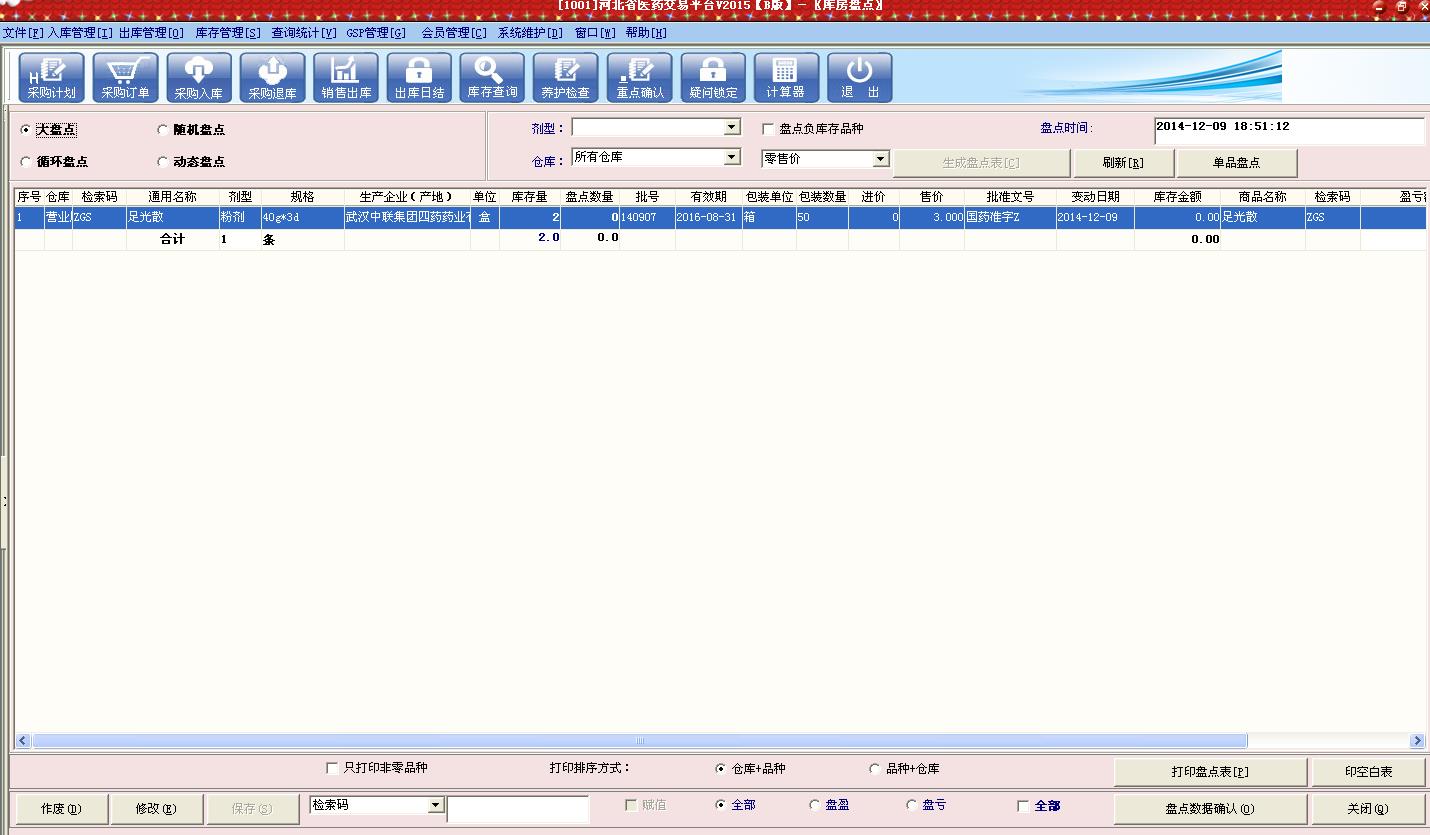
Task: Select the 循环盘点 radio button
Action: 26,162
